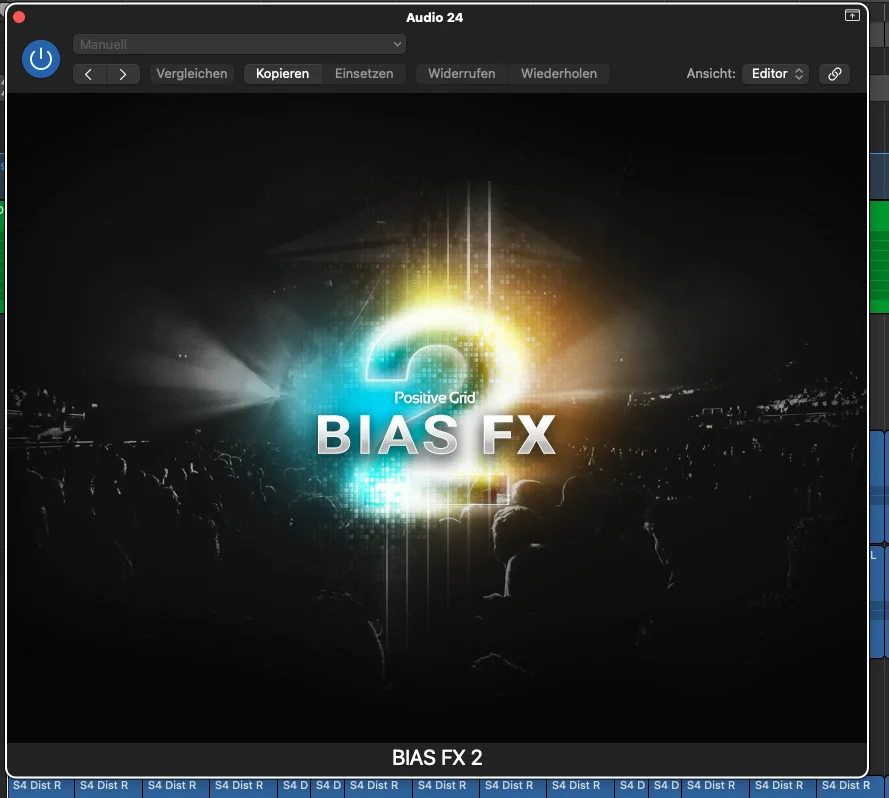This screenshot has height=798, width=889.
Task: Toggle the plug-in power bypass button
Action: click(x=41, y=59)
